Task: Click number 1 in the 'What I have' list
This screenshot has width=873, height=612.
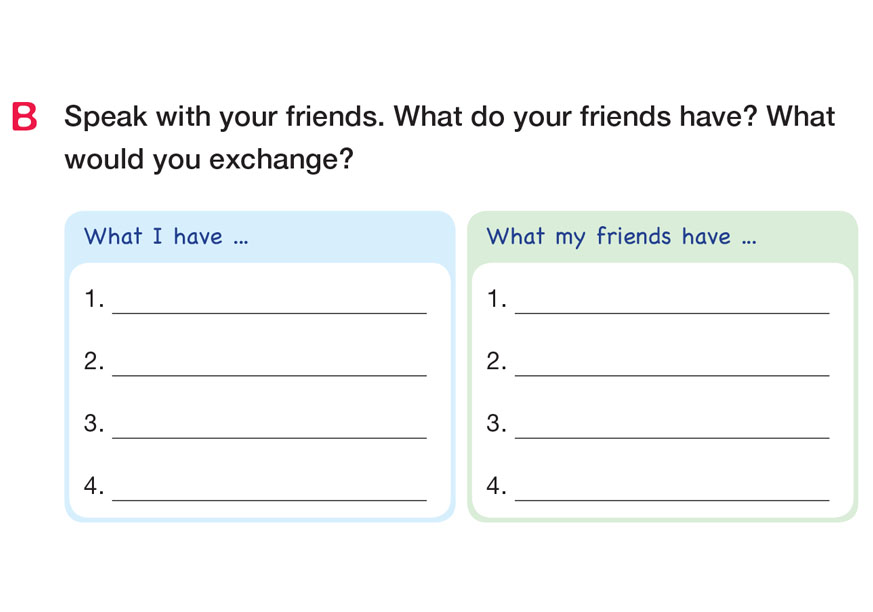Action: 93,299
